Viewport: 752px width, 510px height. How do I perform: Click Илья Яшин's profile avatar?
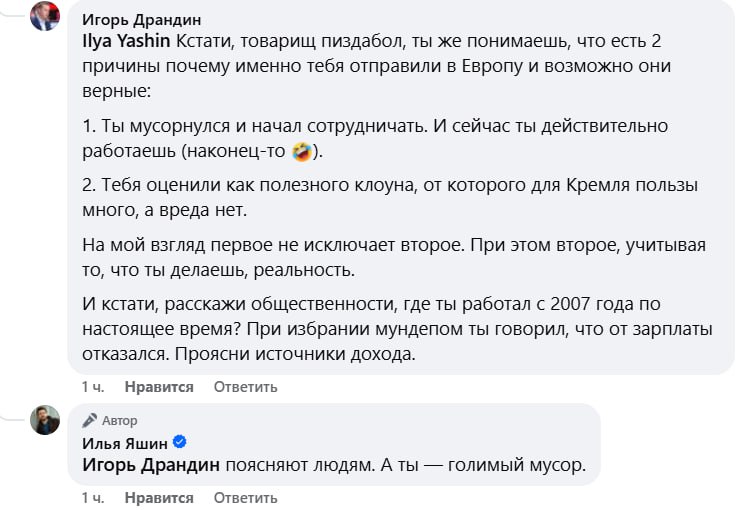45,420
